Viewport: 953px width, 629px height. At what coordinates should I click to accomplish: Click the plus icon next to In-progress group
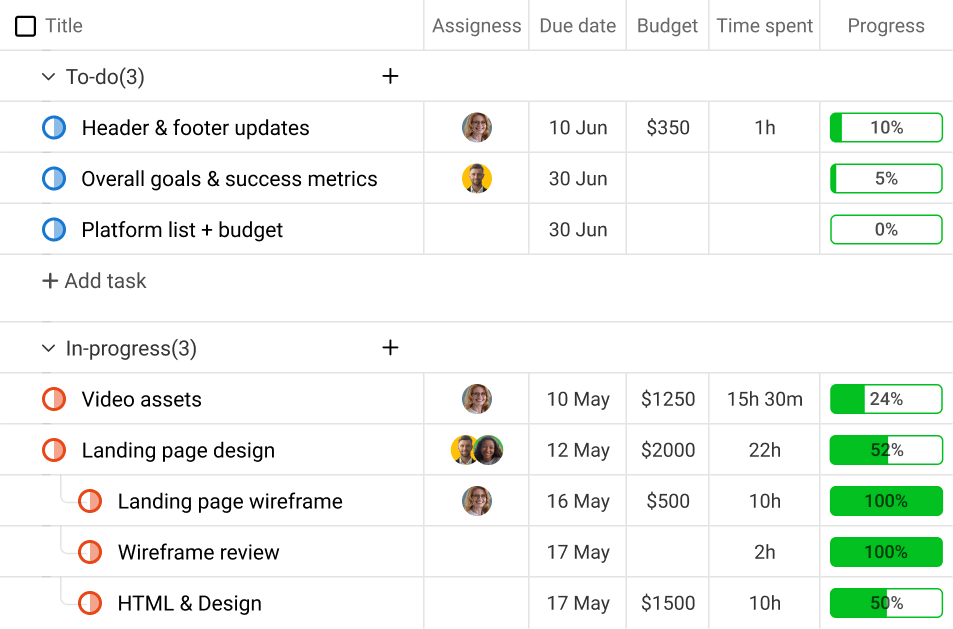tap(390, 347)
